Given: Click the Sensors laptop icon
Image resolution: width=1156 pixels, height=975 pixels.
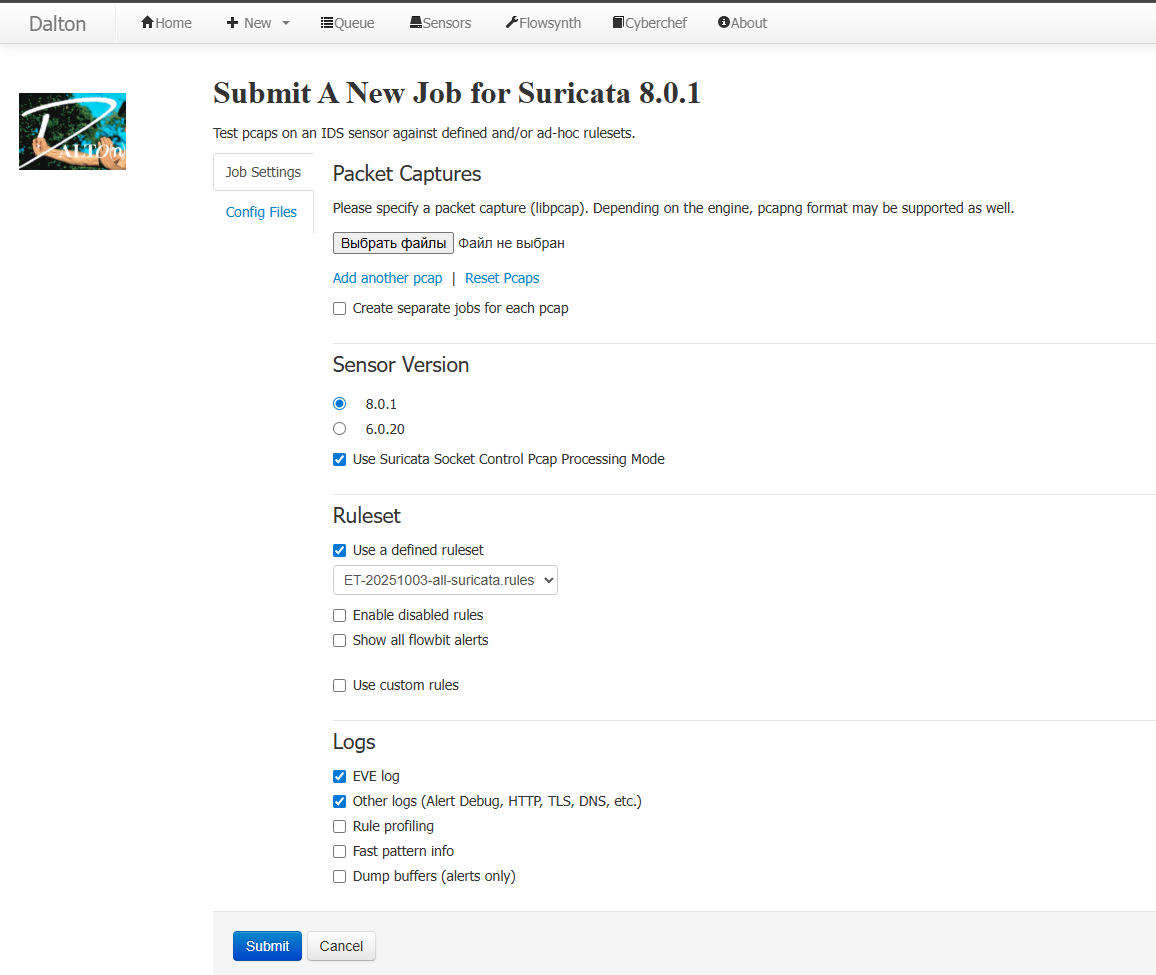Looking at the screenshot, I should [x=416, y=23].
